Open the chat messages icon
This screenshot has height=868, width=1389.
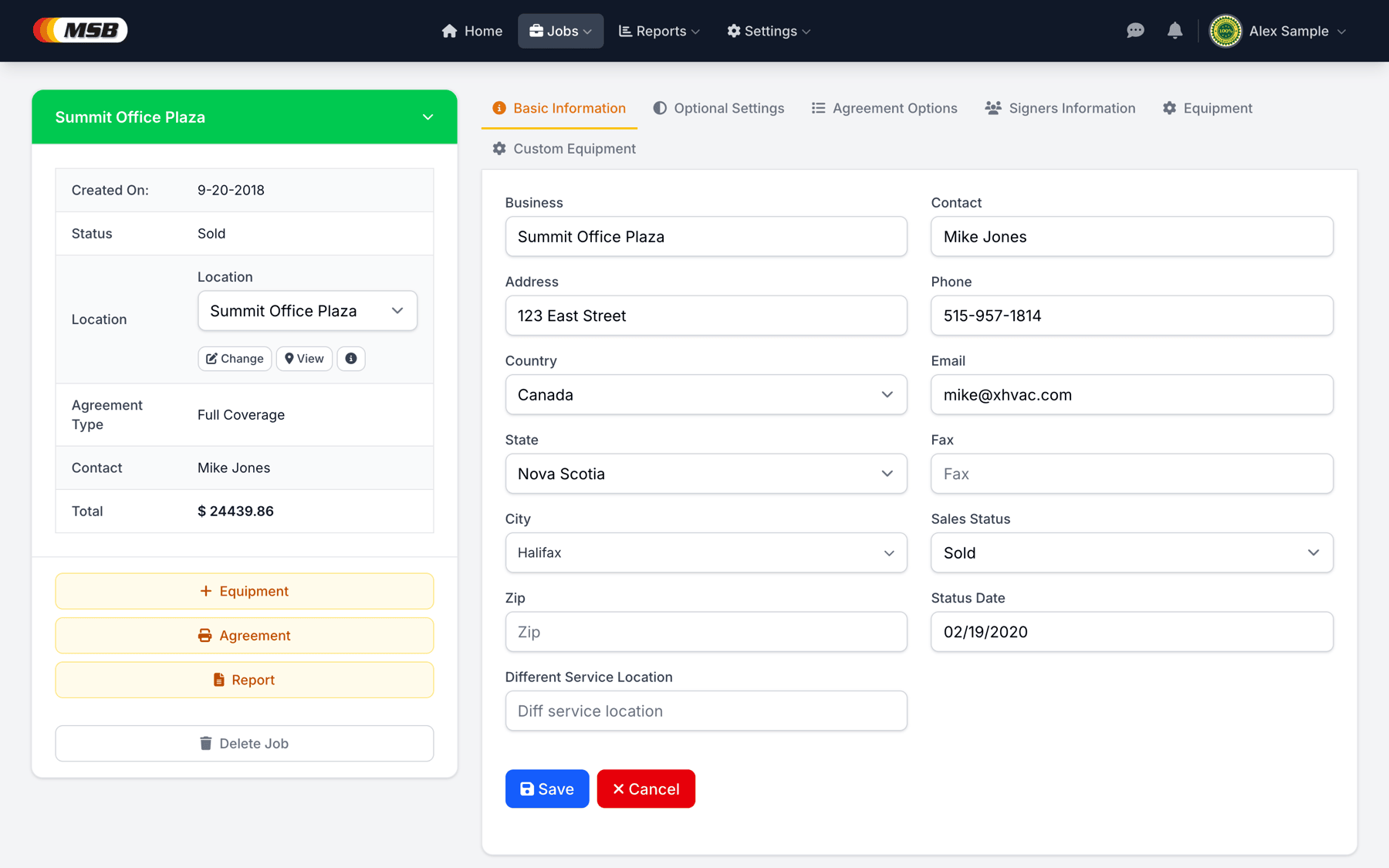point(1135,31)
